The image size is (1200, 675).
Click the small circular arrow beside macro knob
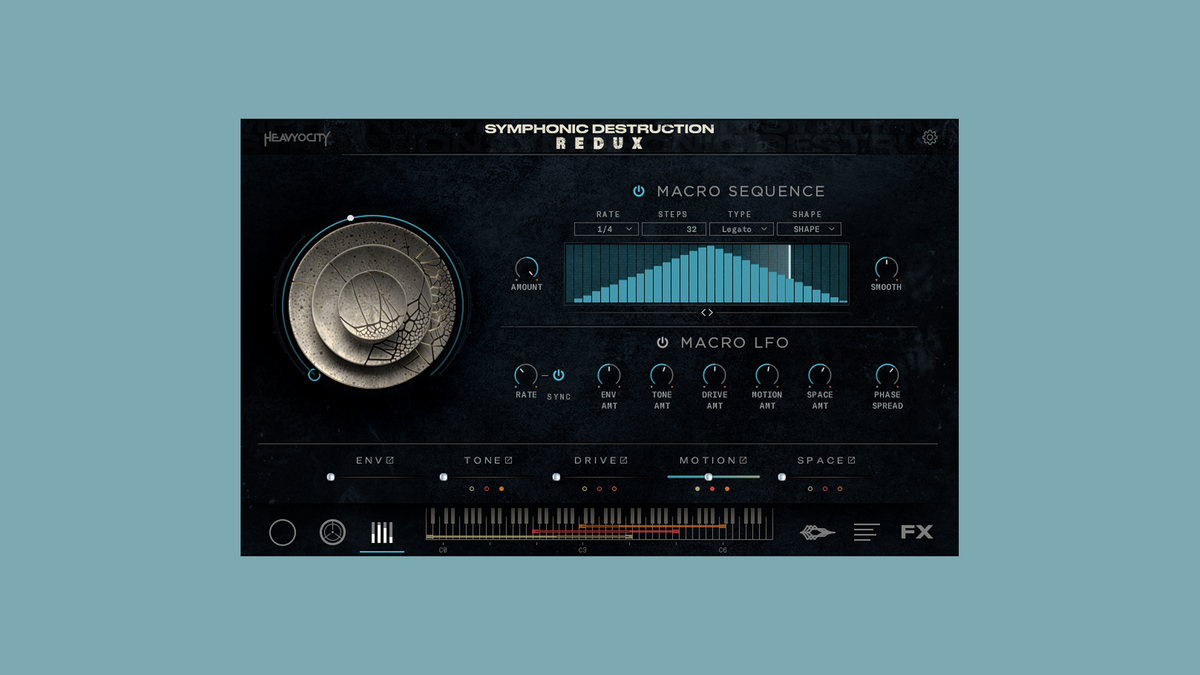click(x=314, y=375)
